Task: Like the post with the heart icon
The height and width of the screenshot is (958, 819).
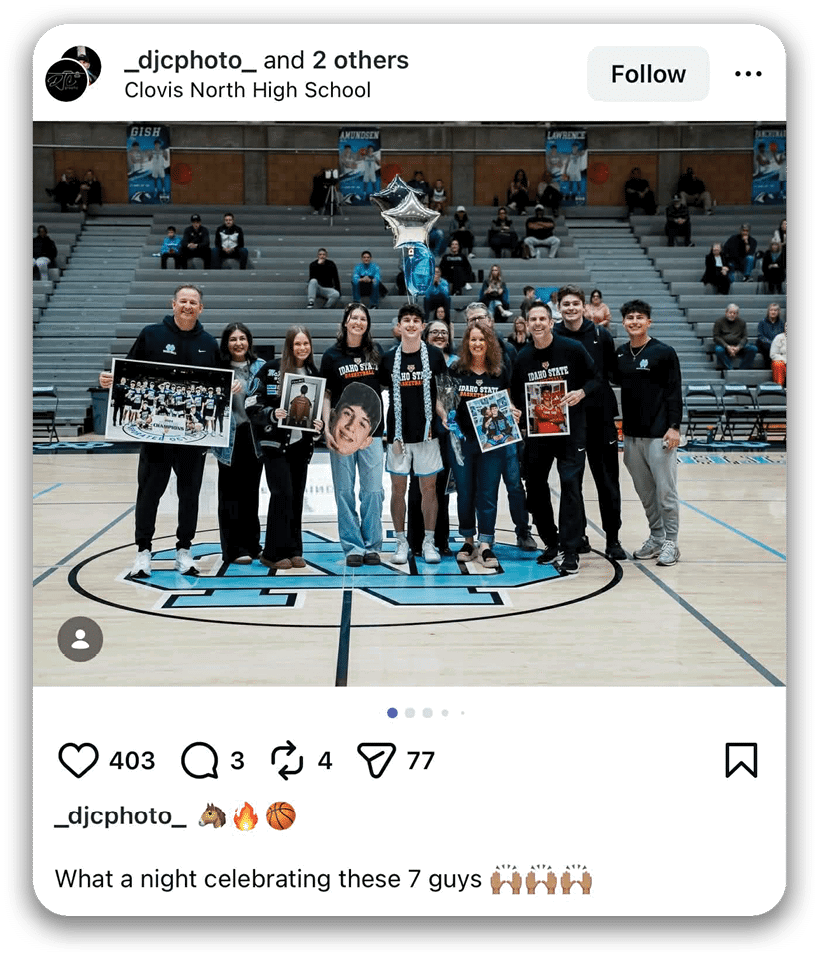Action: (78, 761)
